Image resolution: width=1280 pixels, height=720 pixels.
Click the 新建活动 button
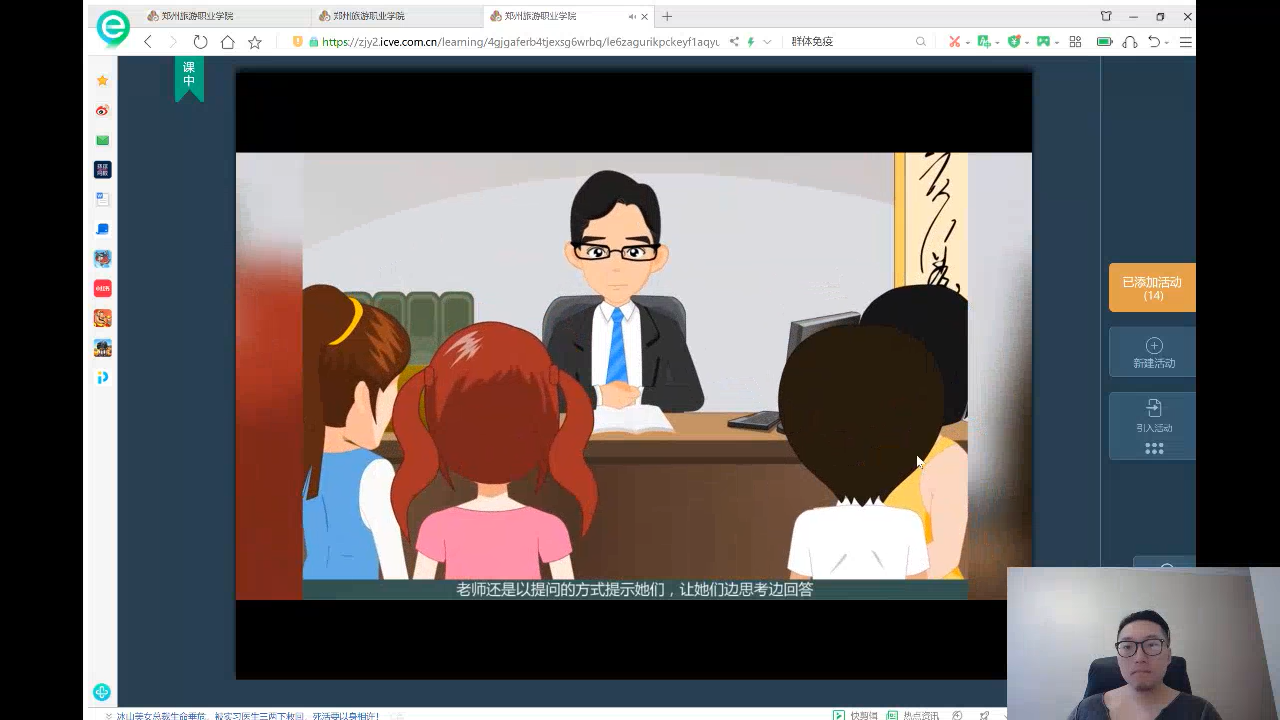(x=1153, y=353)
